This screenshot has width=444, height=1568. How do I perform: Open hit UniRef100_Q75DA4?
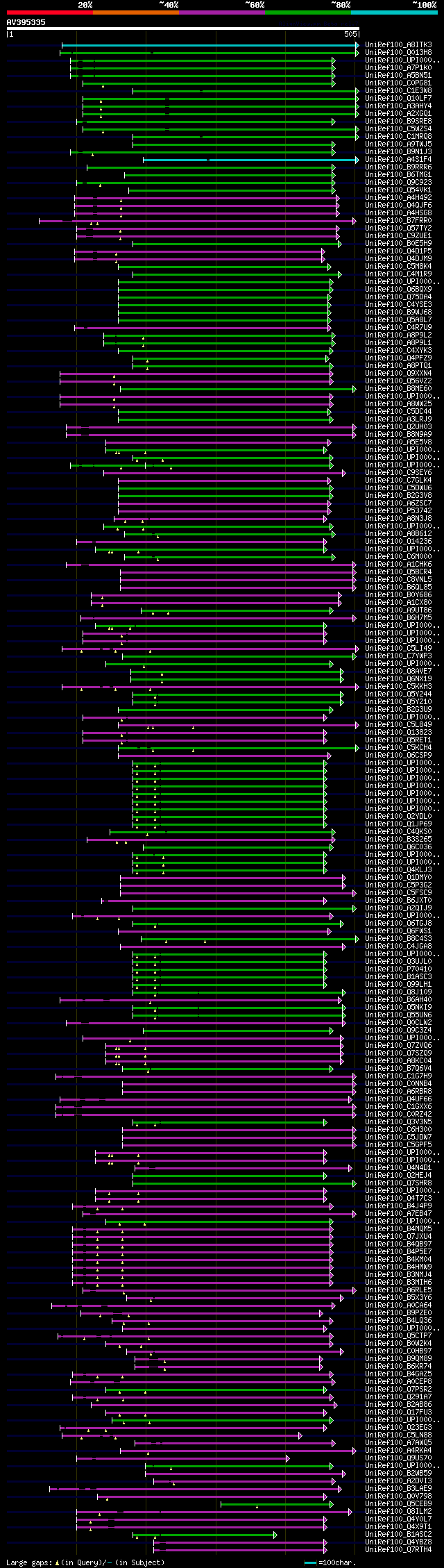pyautogui.click(x=398, y=297)
